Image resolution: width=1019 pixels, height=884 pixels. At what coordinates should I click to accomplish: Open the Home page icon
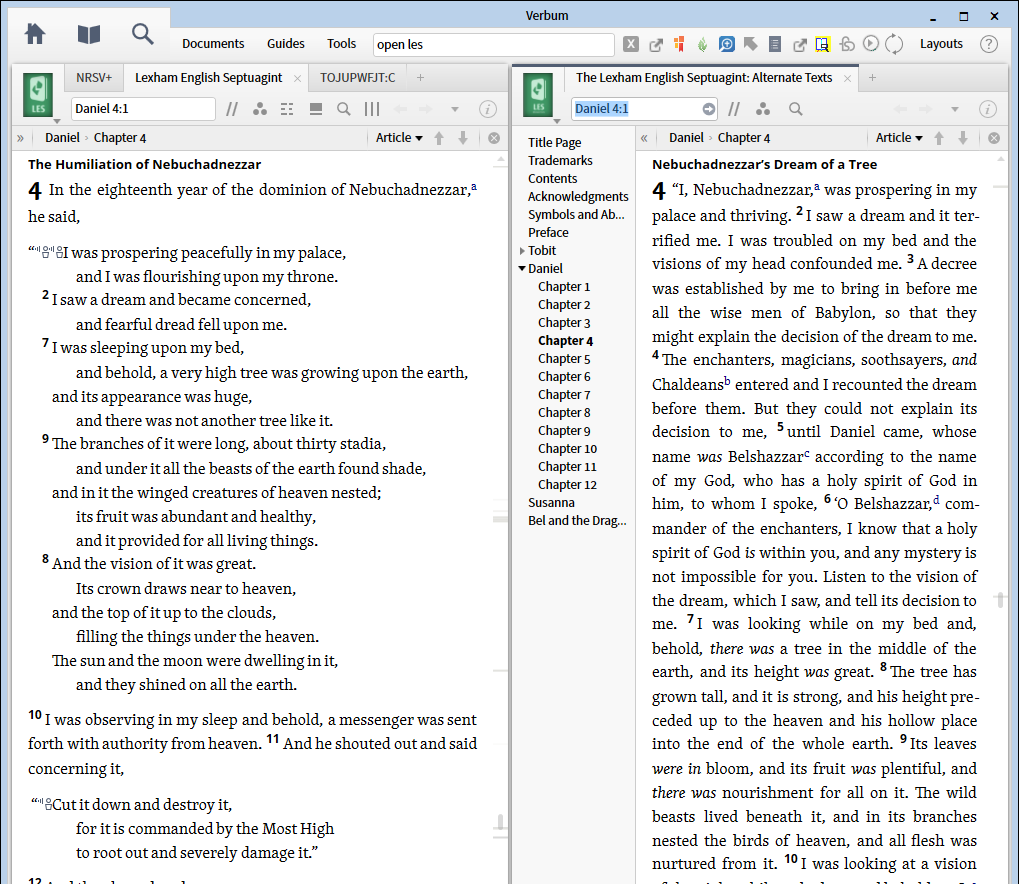tap(35, 34)
